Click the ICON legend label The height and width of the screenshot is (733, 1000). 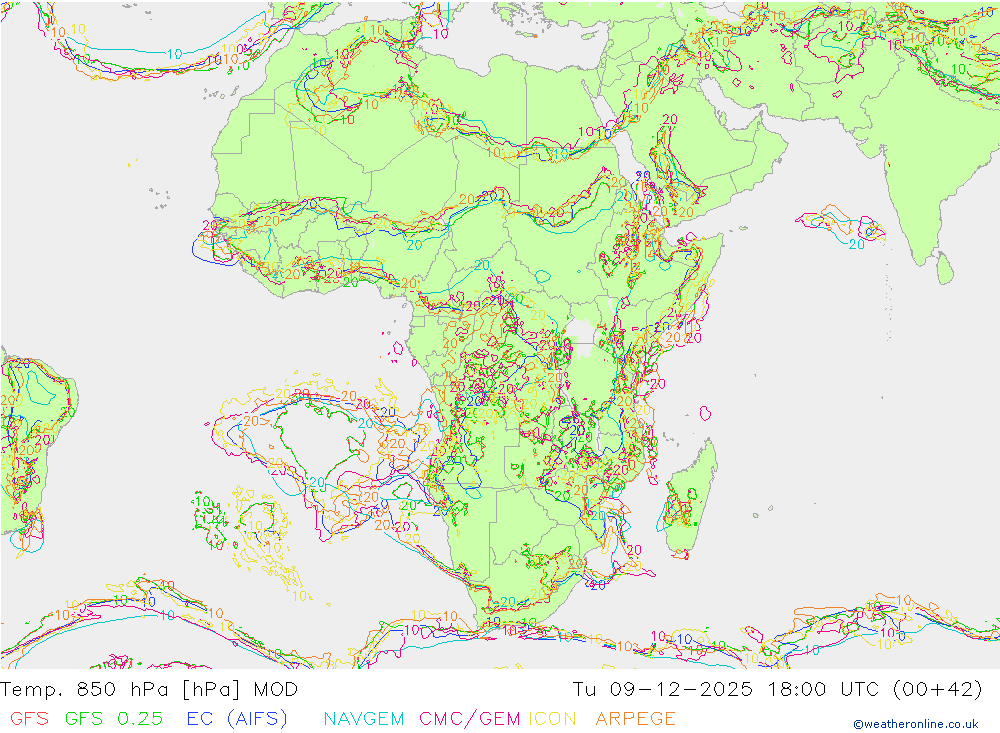pyautogui.click(x=552, y=718)
